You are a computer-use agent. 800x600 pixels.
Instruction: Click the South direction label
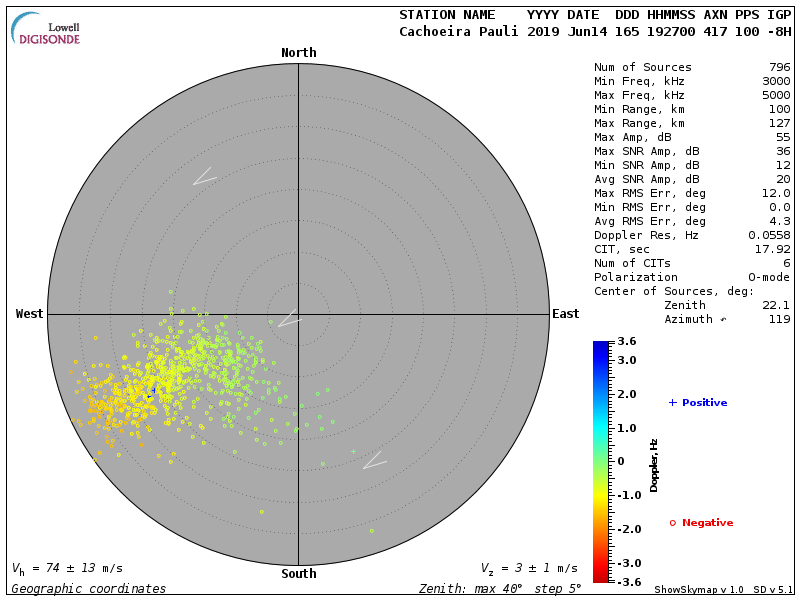pos(298,574)
